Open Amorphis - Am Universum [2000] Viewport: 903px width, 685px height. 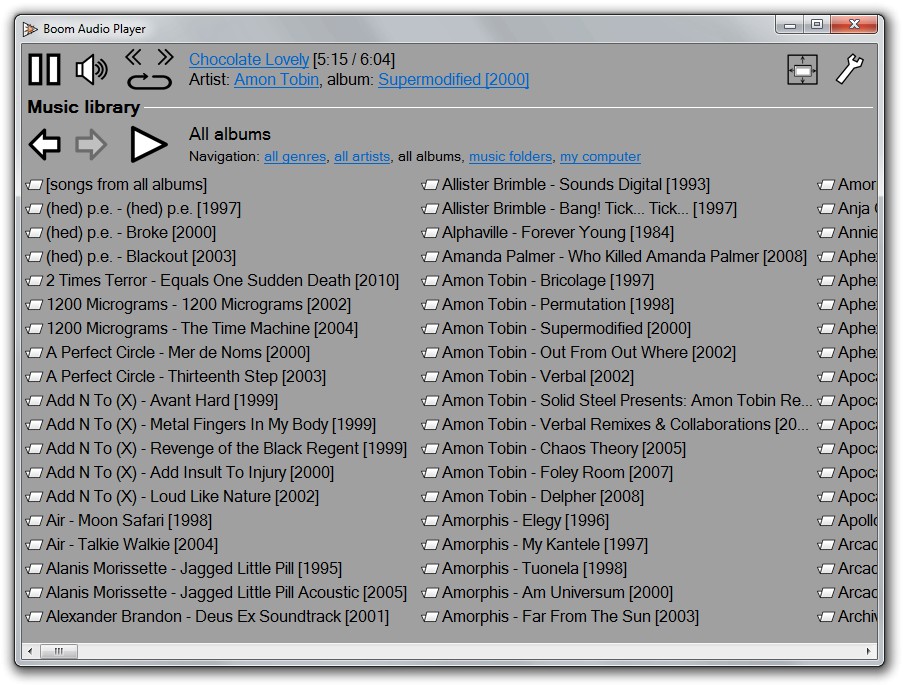[557, 592]
